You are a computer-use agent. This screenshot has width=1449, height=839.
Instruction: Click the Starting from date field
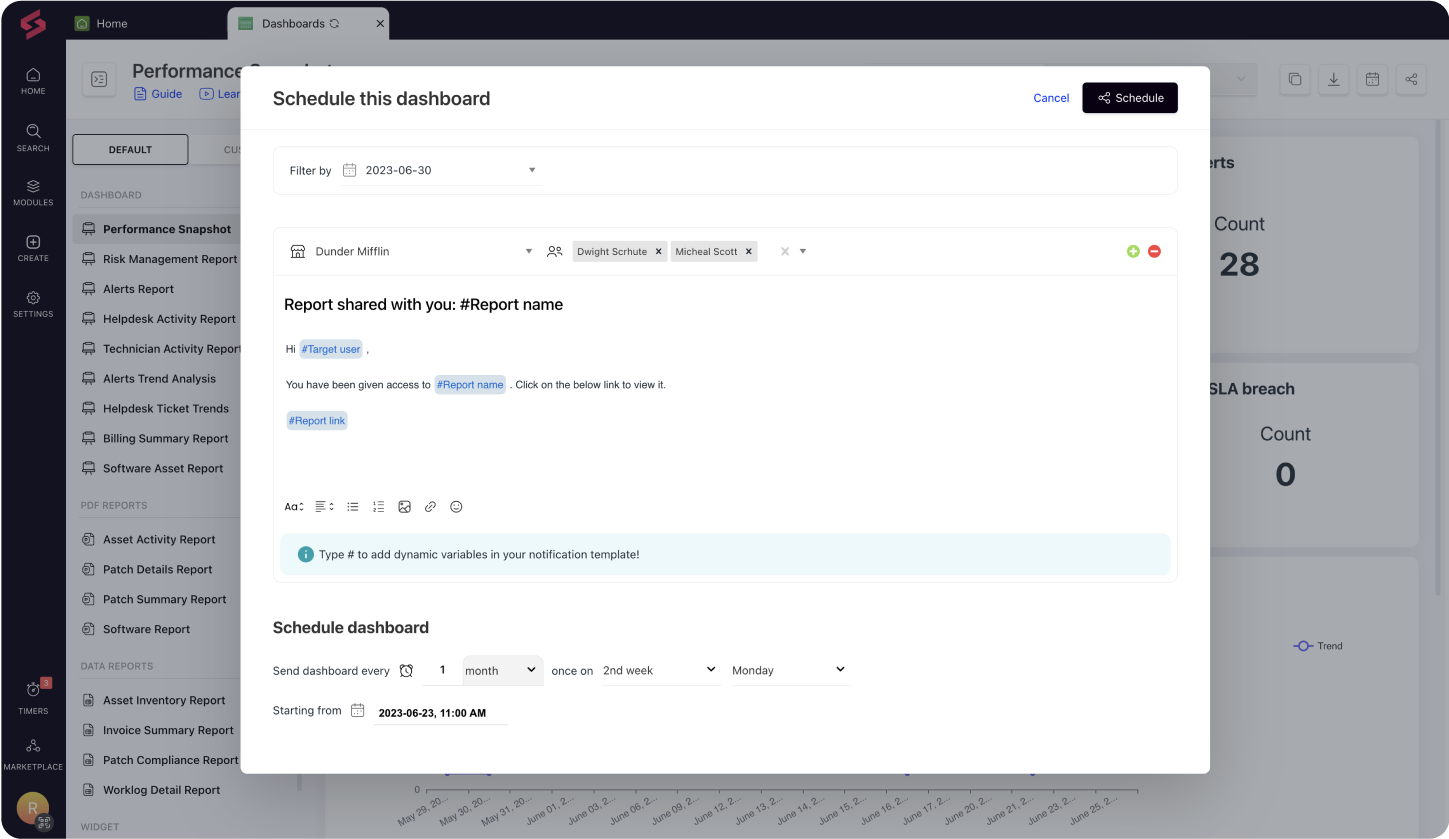432,712
